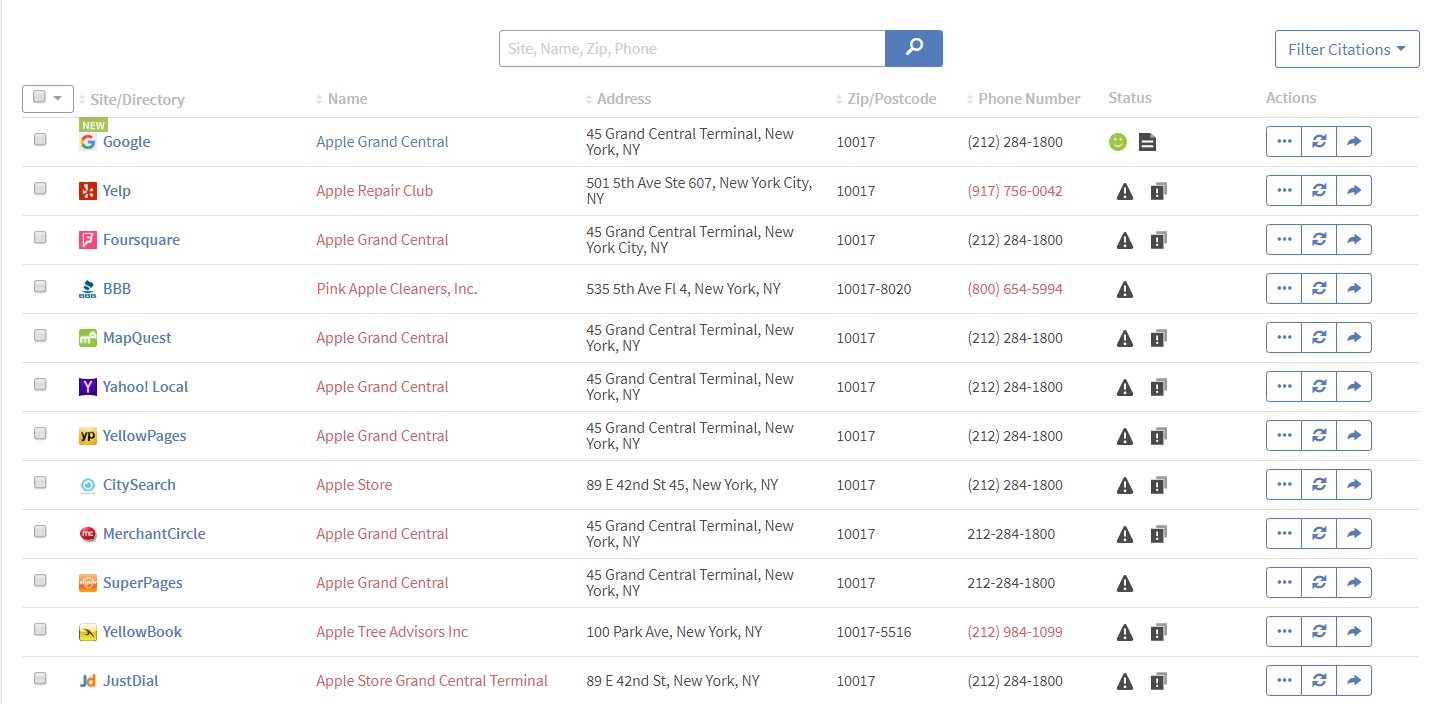Click the warning triangle in CitySearch row

click(x=1125, y=485)
